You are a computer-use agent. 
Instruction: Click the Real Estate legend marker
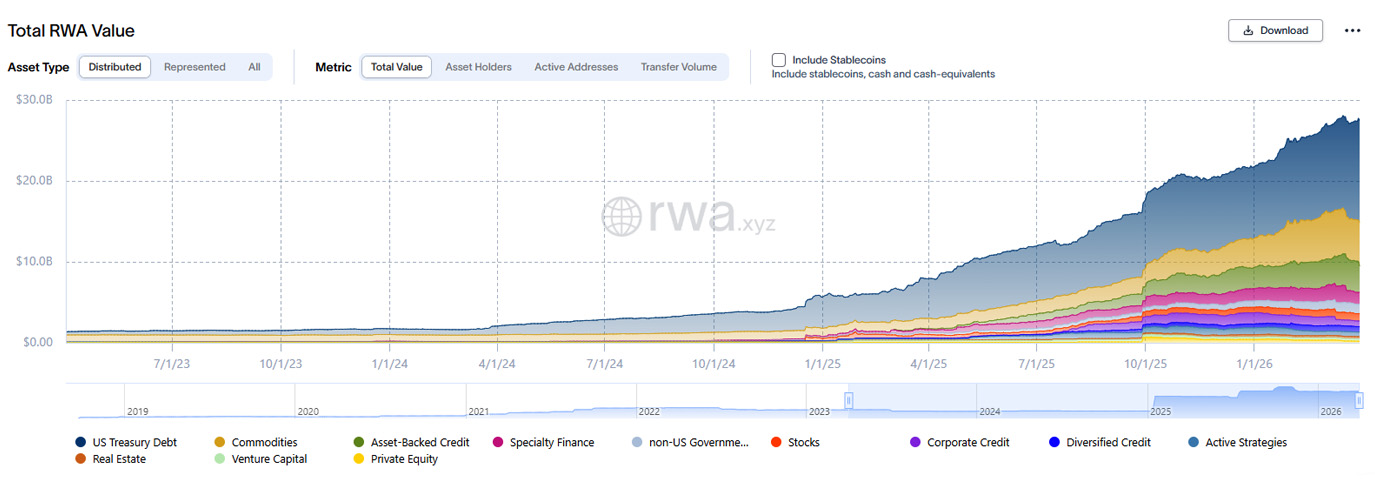point(81,459)
